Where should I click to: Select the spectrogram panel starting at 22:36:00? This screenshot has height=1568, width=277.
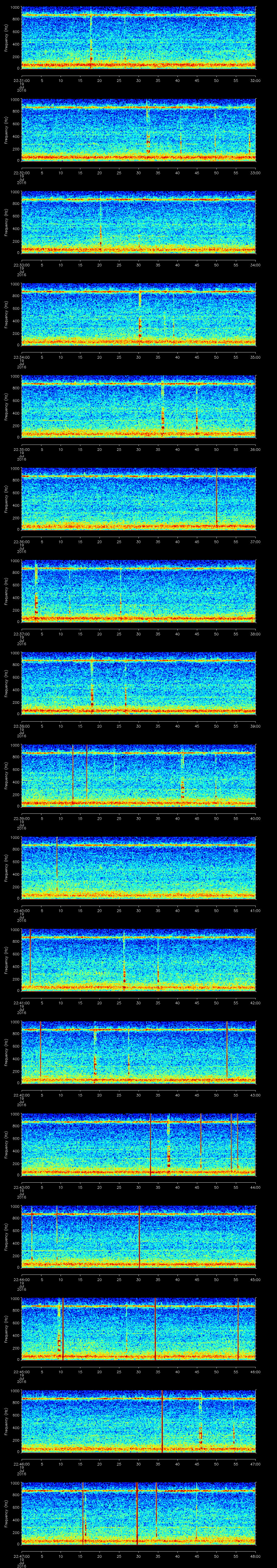(139, 499)
